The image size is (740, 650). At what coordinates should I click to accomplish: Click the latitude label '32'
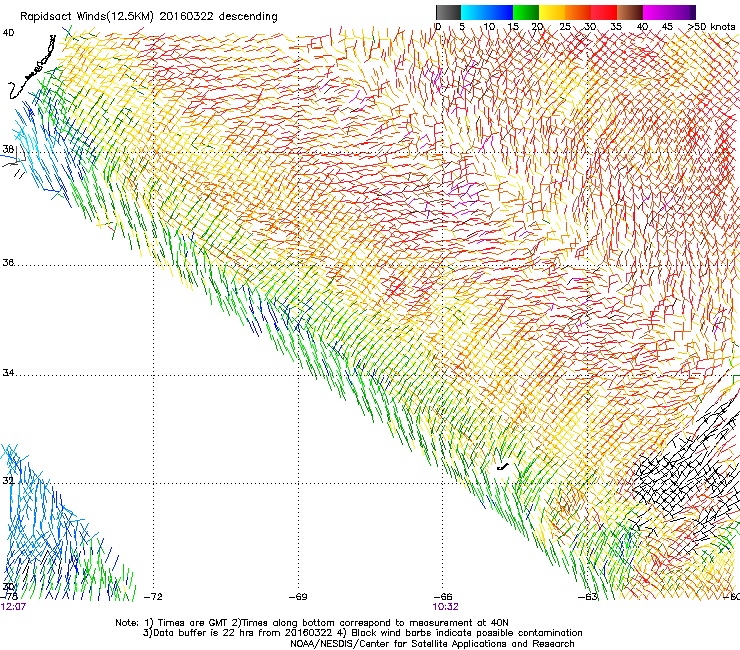[x=8, y=481]
